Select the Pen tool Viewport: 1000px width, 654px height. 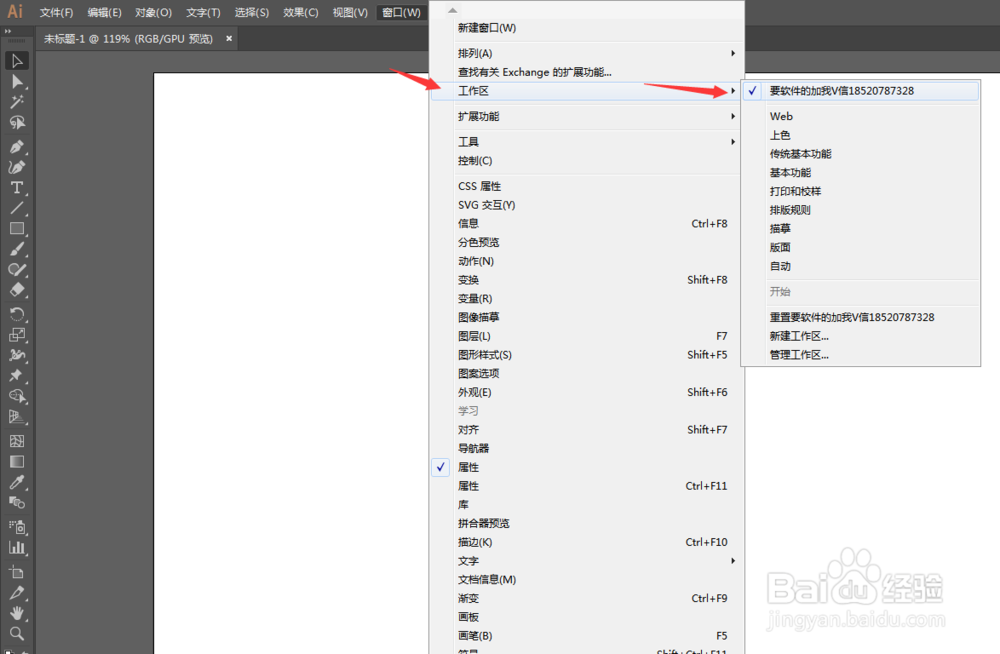coord(17,147)
